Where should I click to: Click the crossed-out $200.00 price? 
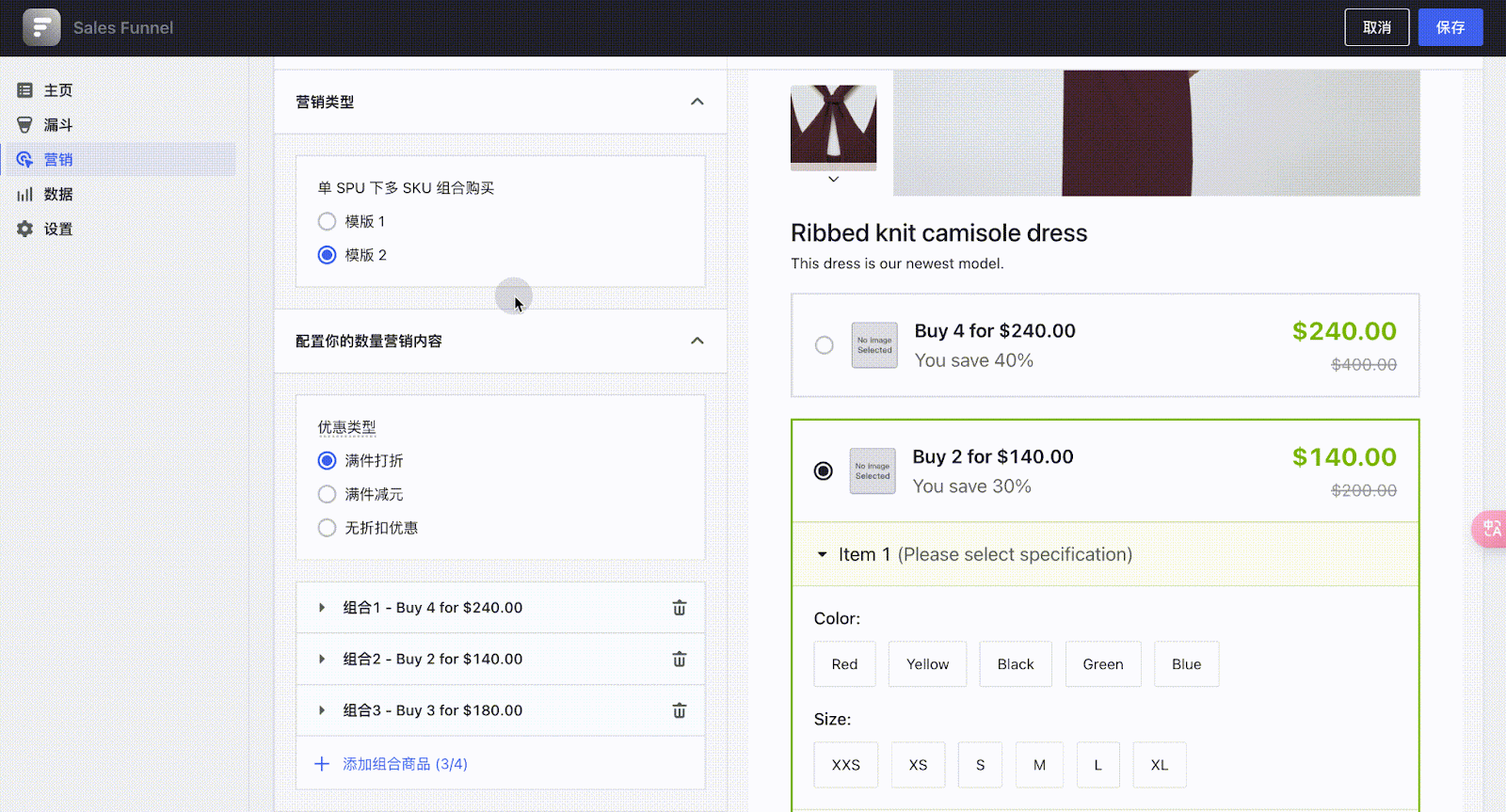(1364, 490)
